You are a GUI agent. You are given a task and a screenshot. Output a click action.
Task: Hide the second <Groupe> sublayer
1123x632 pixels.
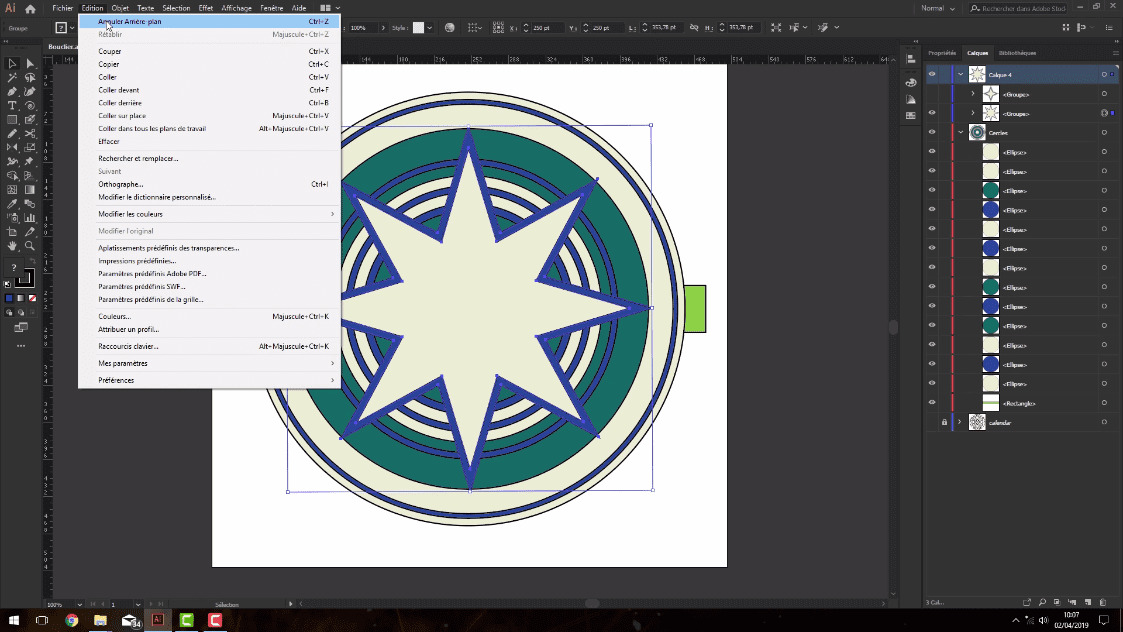click(932, 112)
